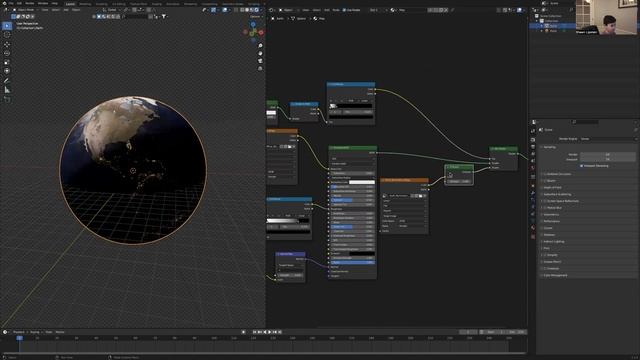Click the Alpha slider in Principled BSDF

click(353, 262)
